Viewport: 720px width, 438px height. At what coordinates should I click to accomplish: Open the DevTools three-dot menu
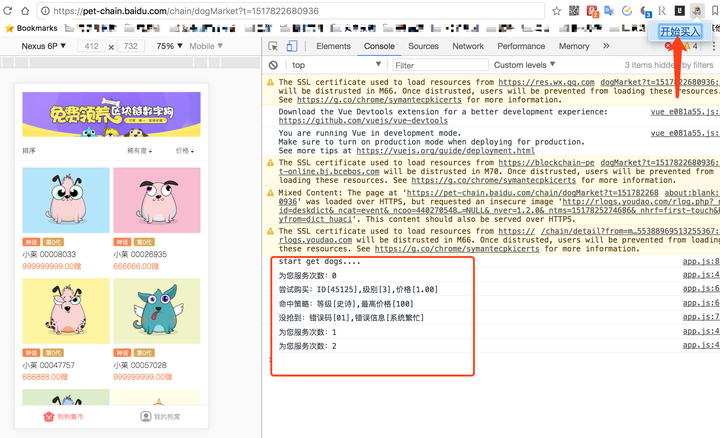713,46
